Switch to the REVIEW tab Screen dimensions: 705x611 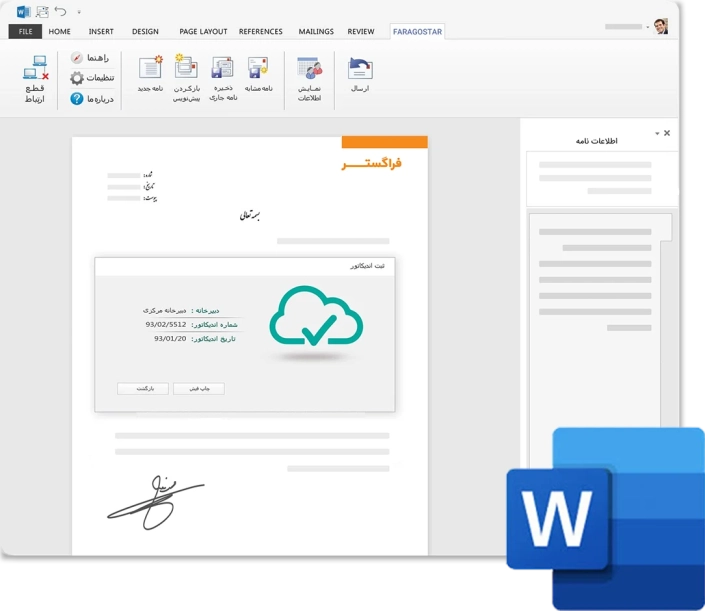pyautogui.click(x=361, y=31)
